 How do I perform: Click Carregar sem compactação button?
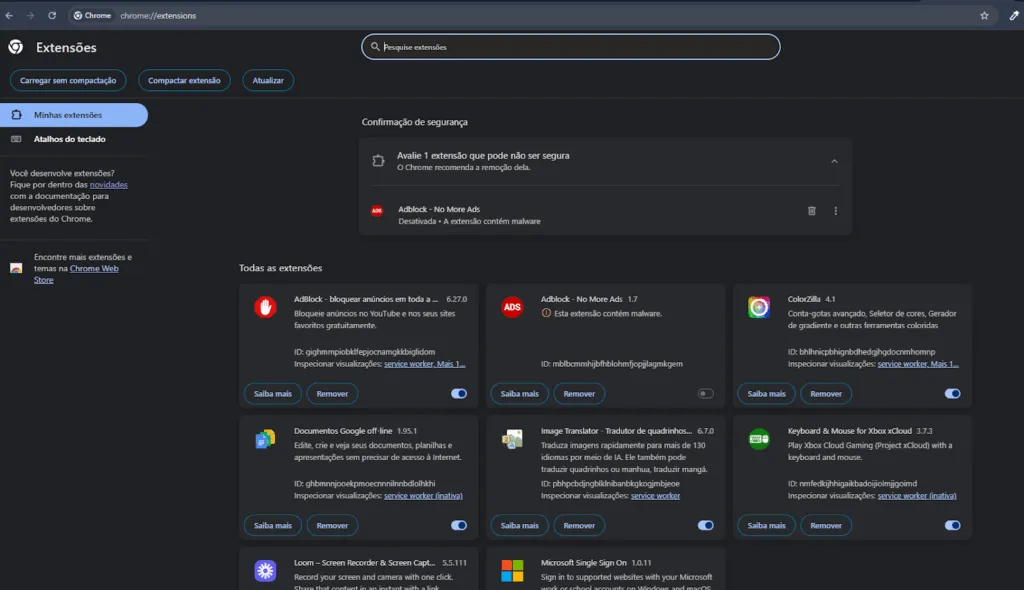point(68,80)
